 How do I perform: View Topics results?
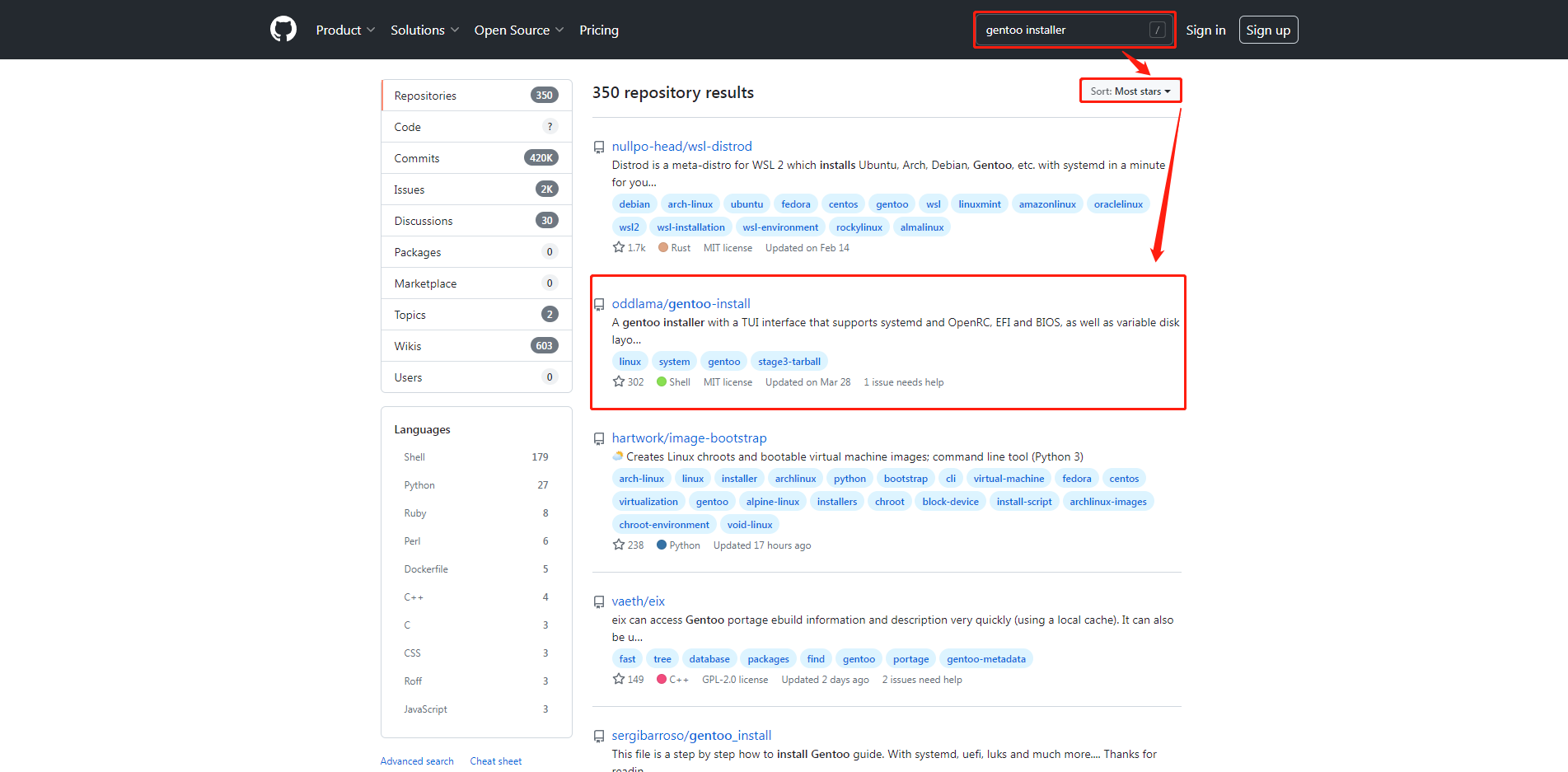476,315
